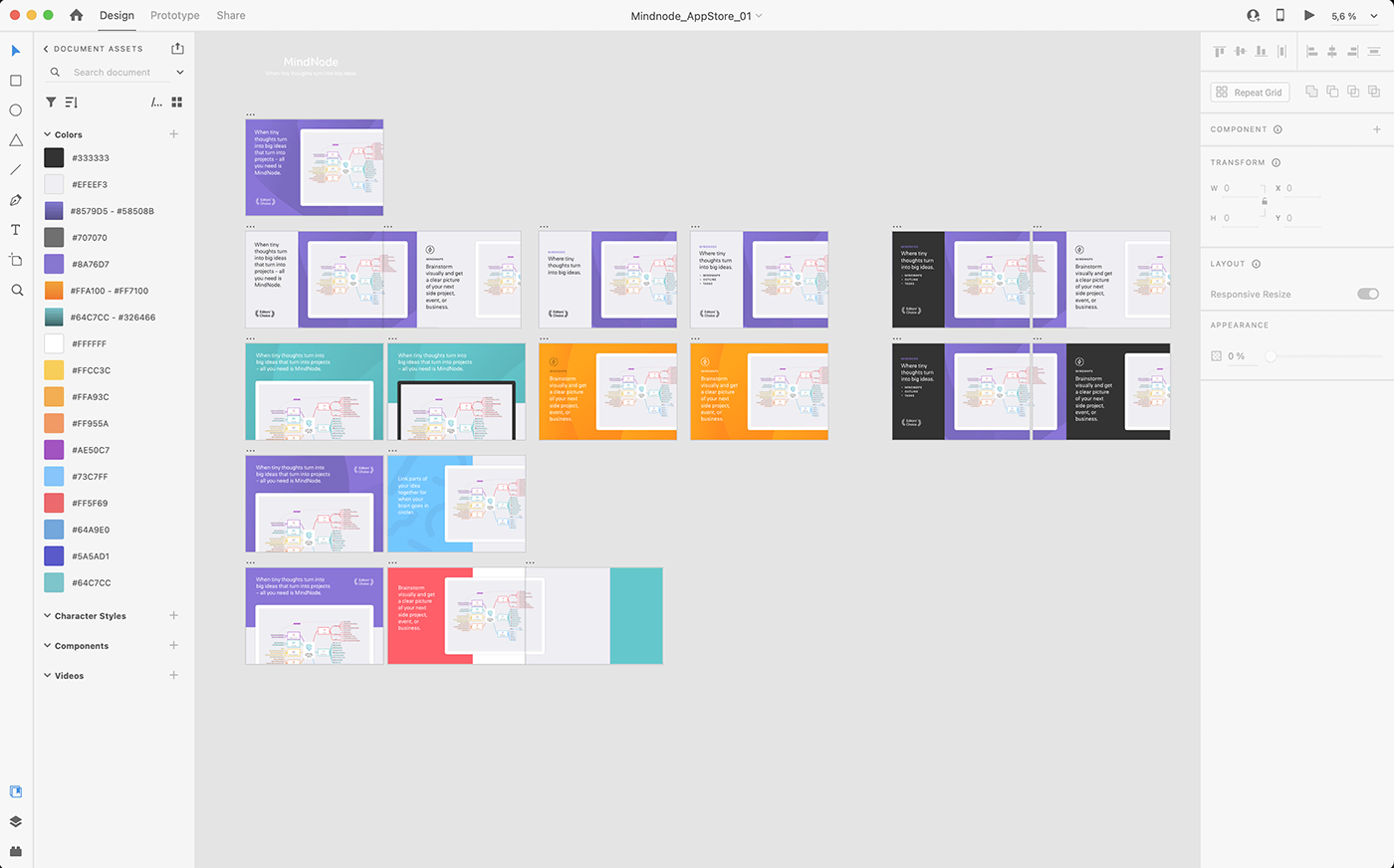Screen dimensions: 1394x868
Task: Expand the Videos section
Action: 47,676
